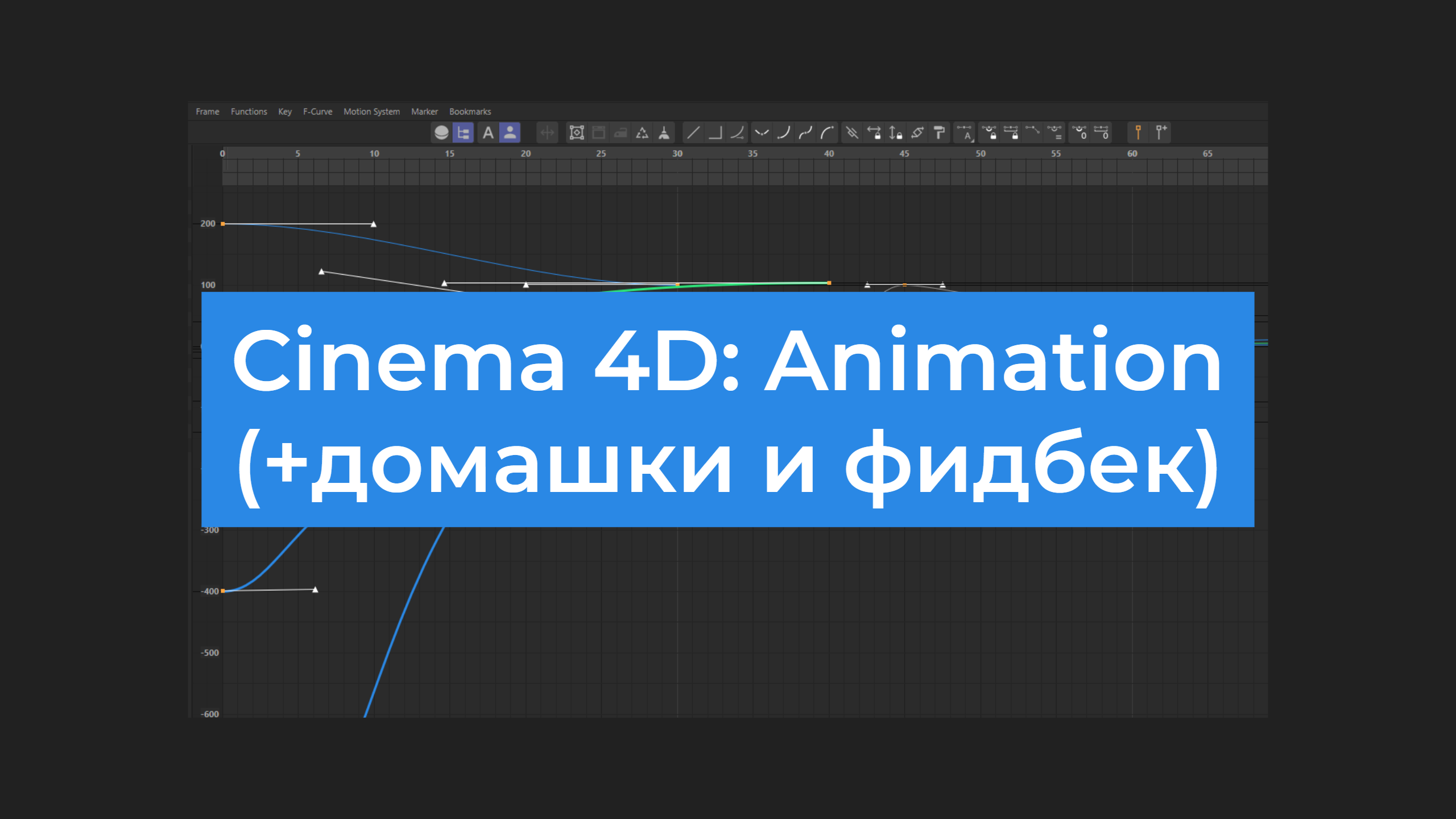This screenshot has height=819, width=1456.
Task: Apply the Ease Ease curve icon
Action: pyautogui.click(x=762, y=133)
